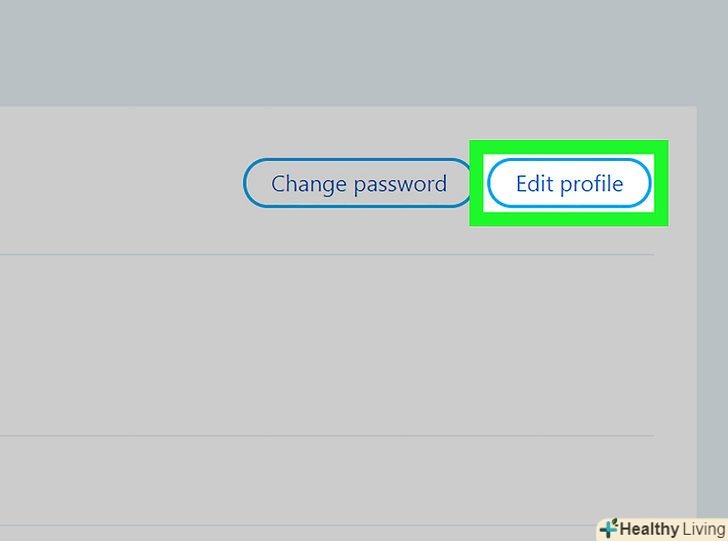Click the word "Healthy" in the watermark
Image resolution: width=728 pixels, height=541 pixels.
649,529
